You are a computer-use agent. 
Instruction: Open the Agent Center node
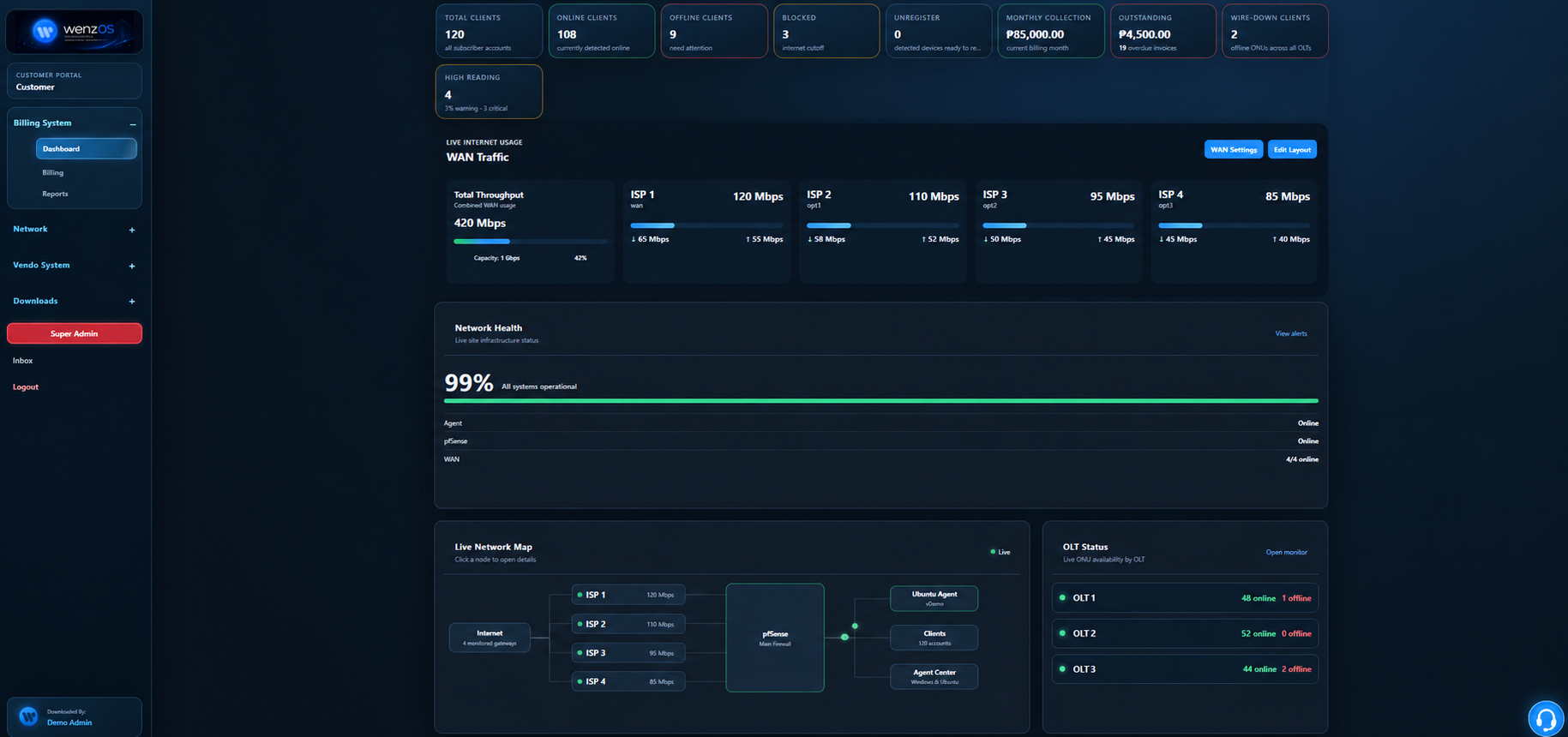934,676
